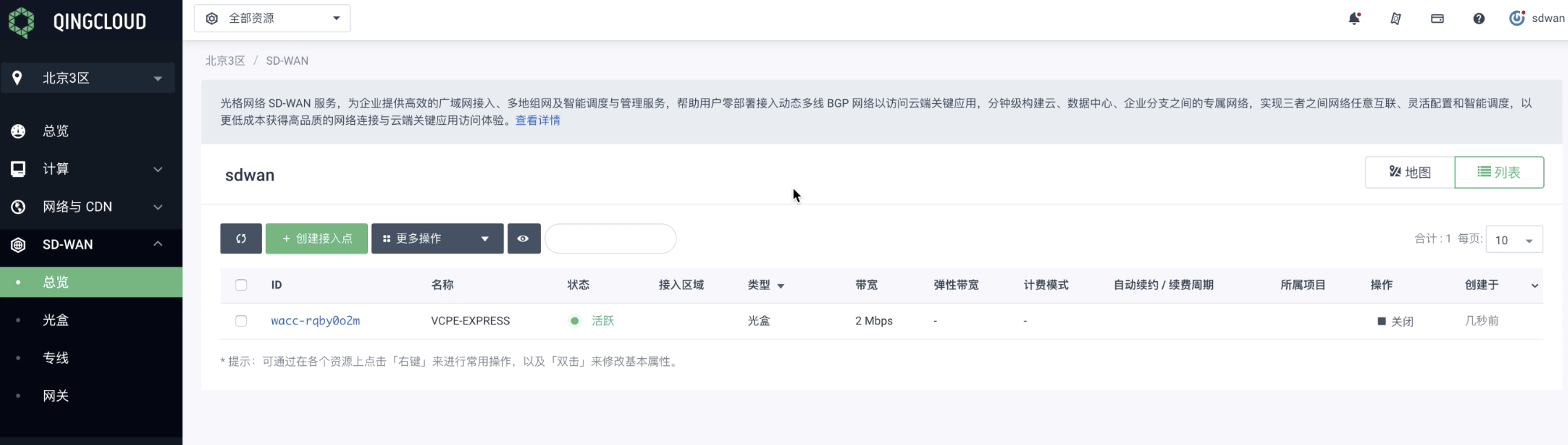Click the ID column header
This screenshot has width=1568, height=445.
tap(276, 285)
